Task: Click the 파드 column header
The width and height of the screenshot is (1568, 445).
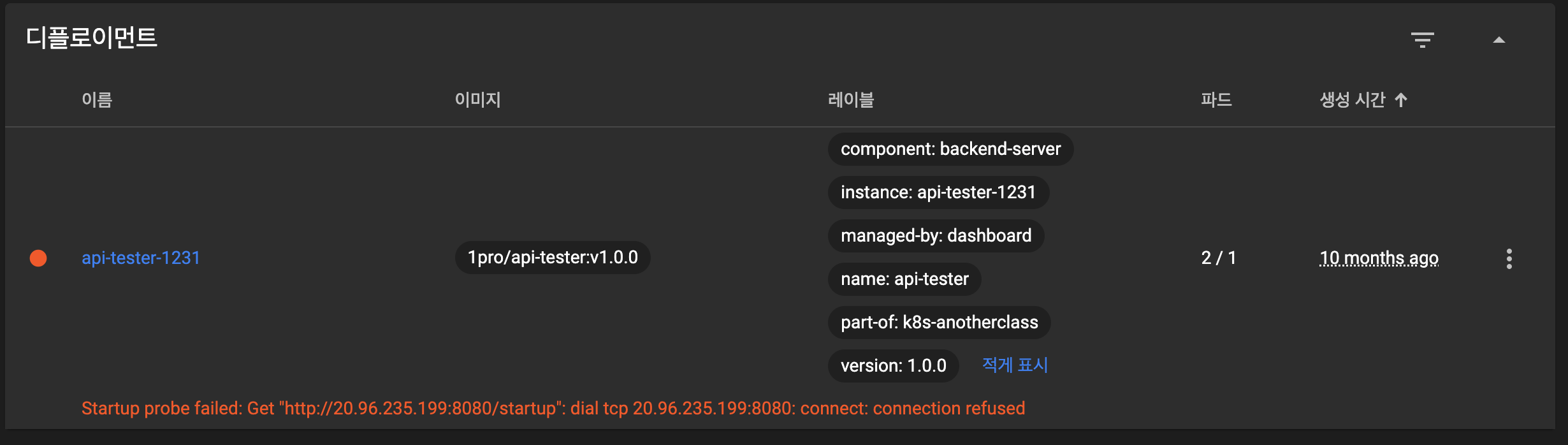Action: pos(1216,100)
